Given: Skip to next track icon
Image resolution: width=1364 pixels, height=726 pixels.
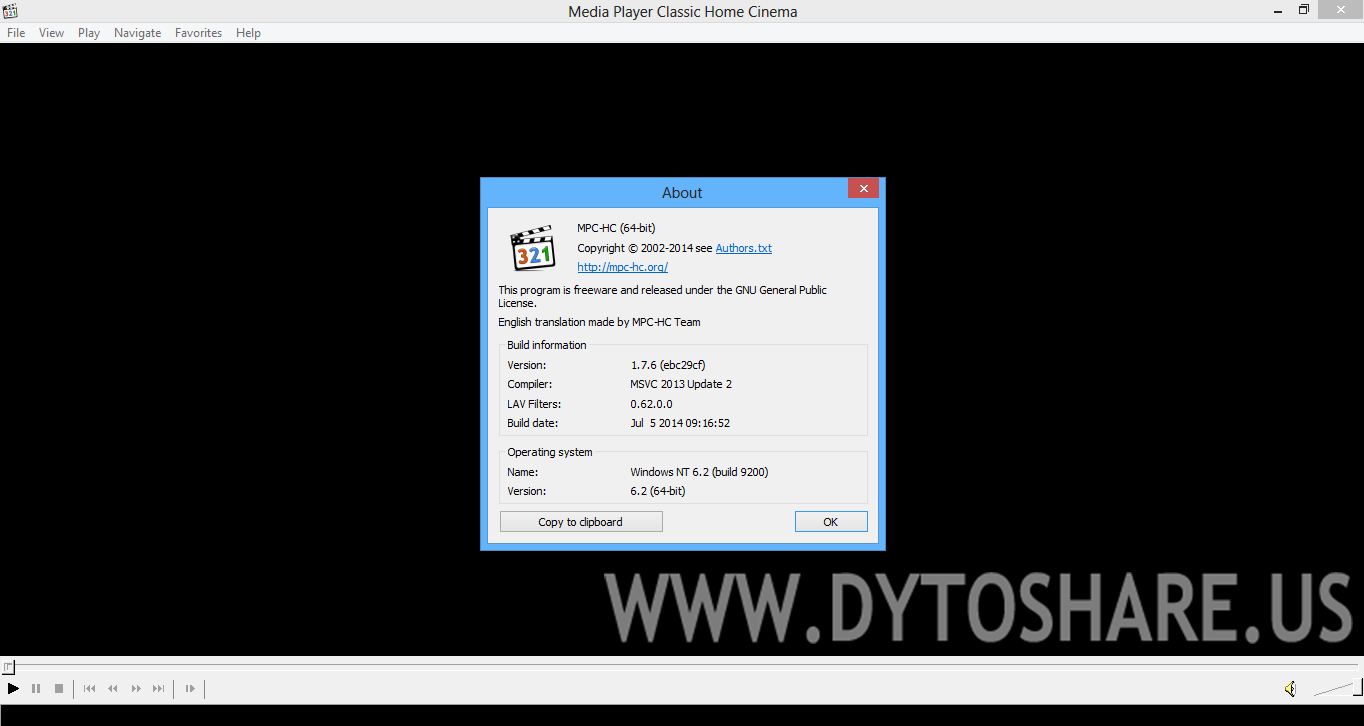Looking at the screenshot, I should (x=159, y=688).
